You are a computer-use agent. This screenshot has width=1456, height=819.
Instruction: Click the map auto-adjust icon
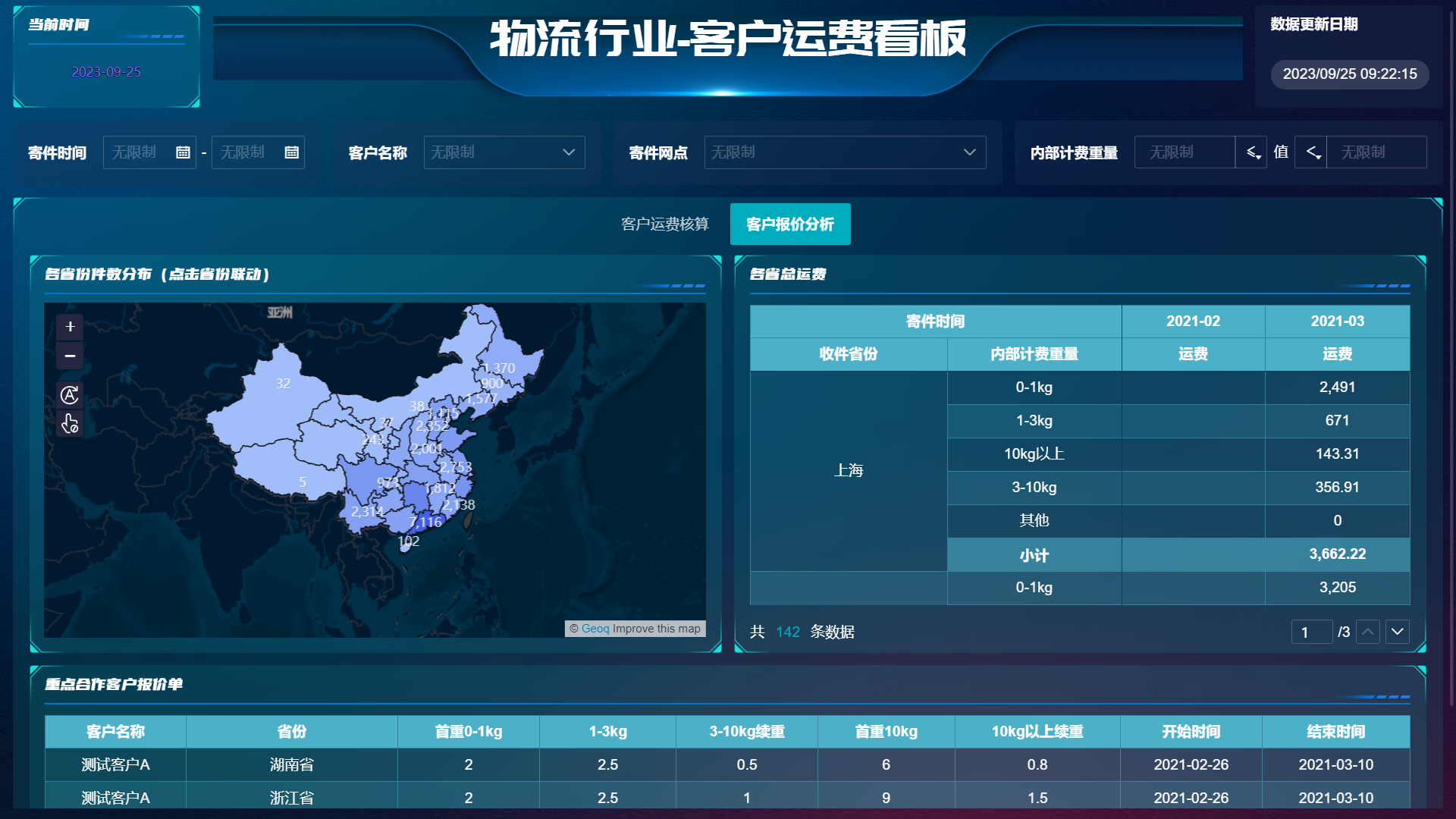point(70,395)
